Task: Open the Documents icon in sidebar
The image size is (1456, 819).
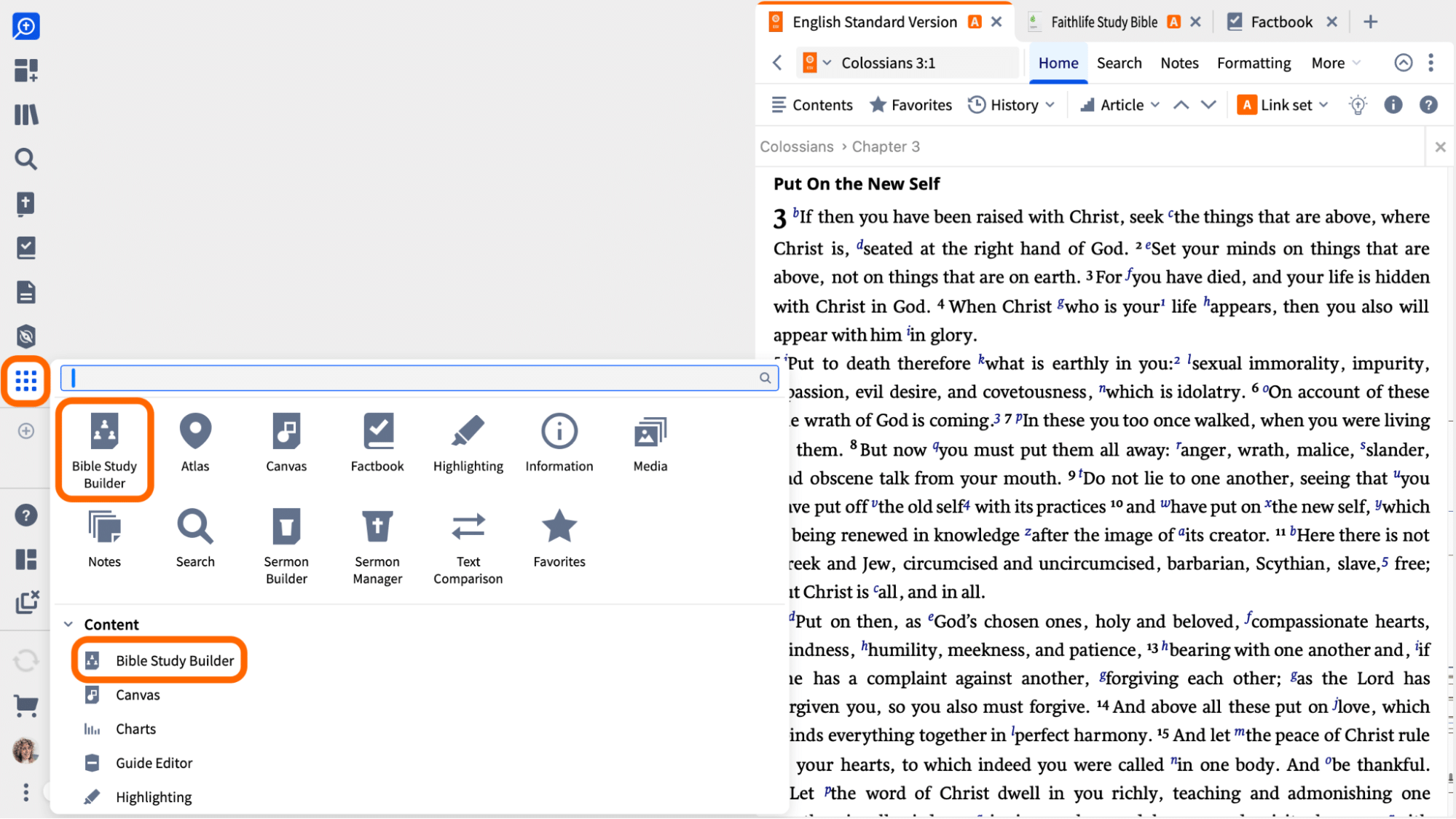Action: (26, 293)
